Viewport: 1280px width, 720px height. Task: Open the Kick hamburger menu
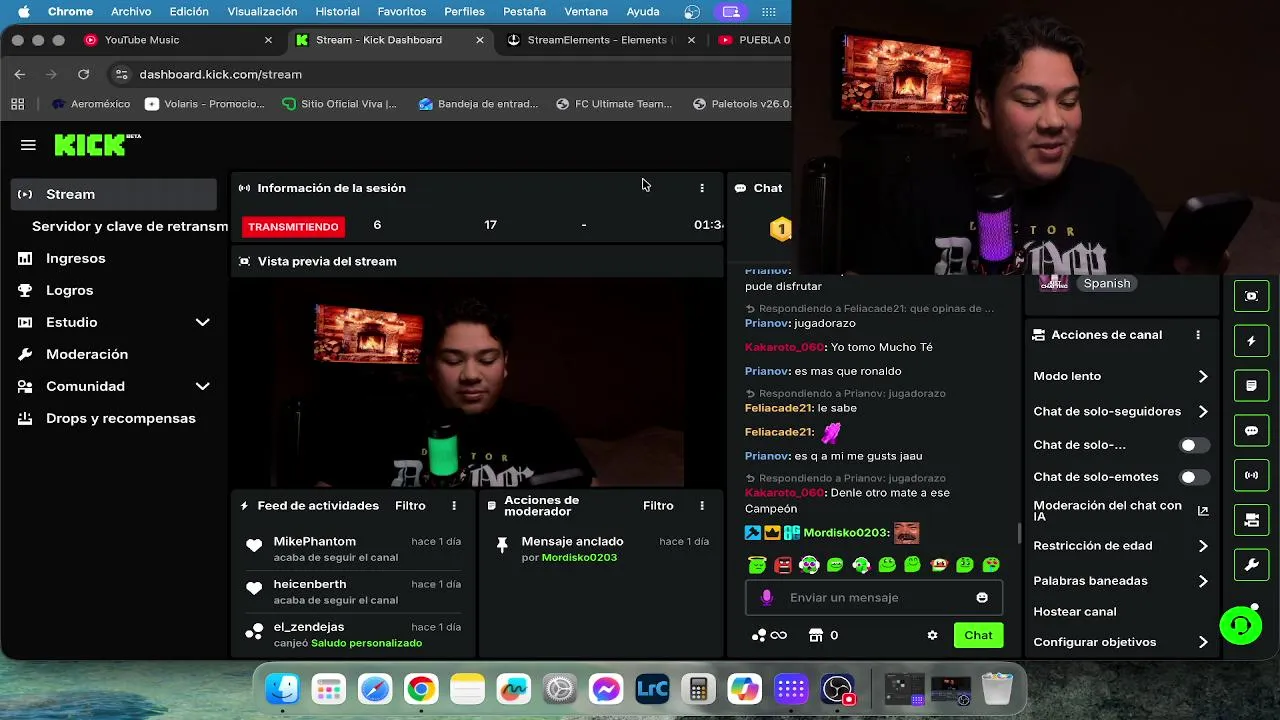pos(28,145)
